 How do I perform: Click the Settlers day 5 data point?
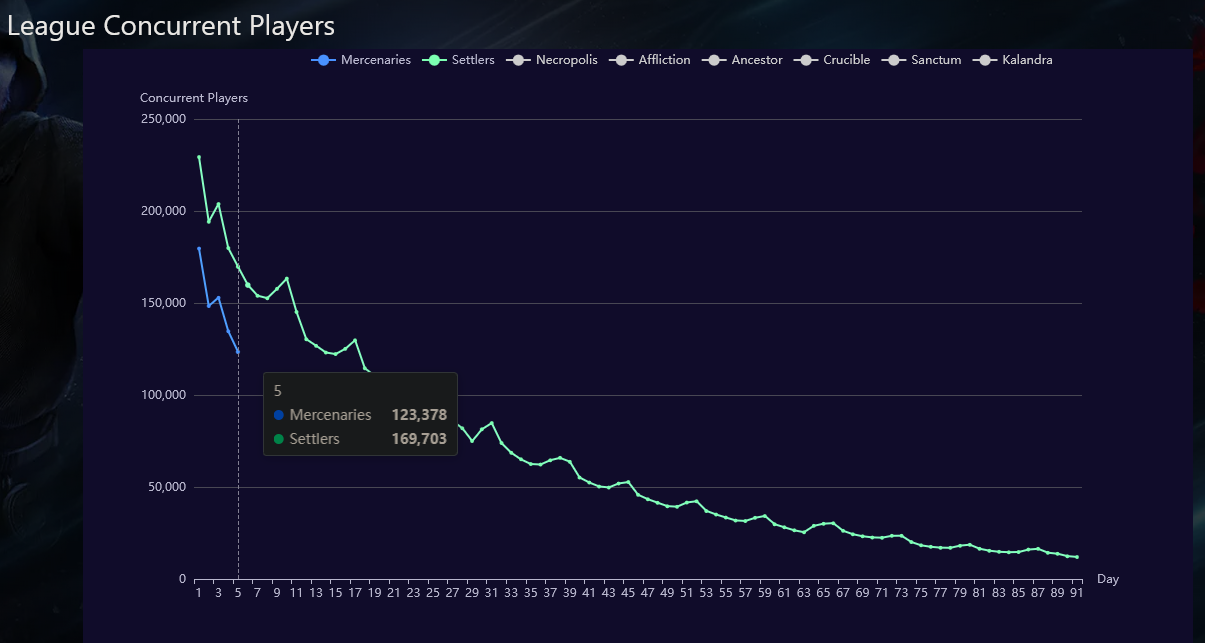[x=238, y=267]
